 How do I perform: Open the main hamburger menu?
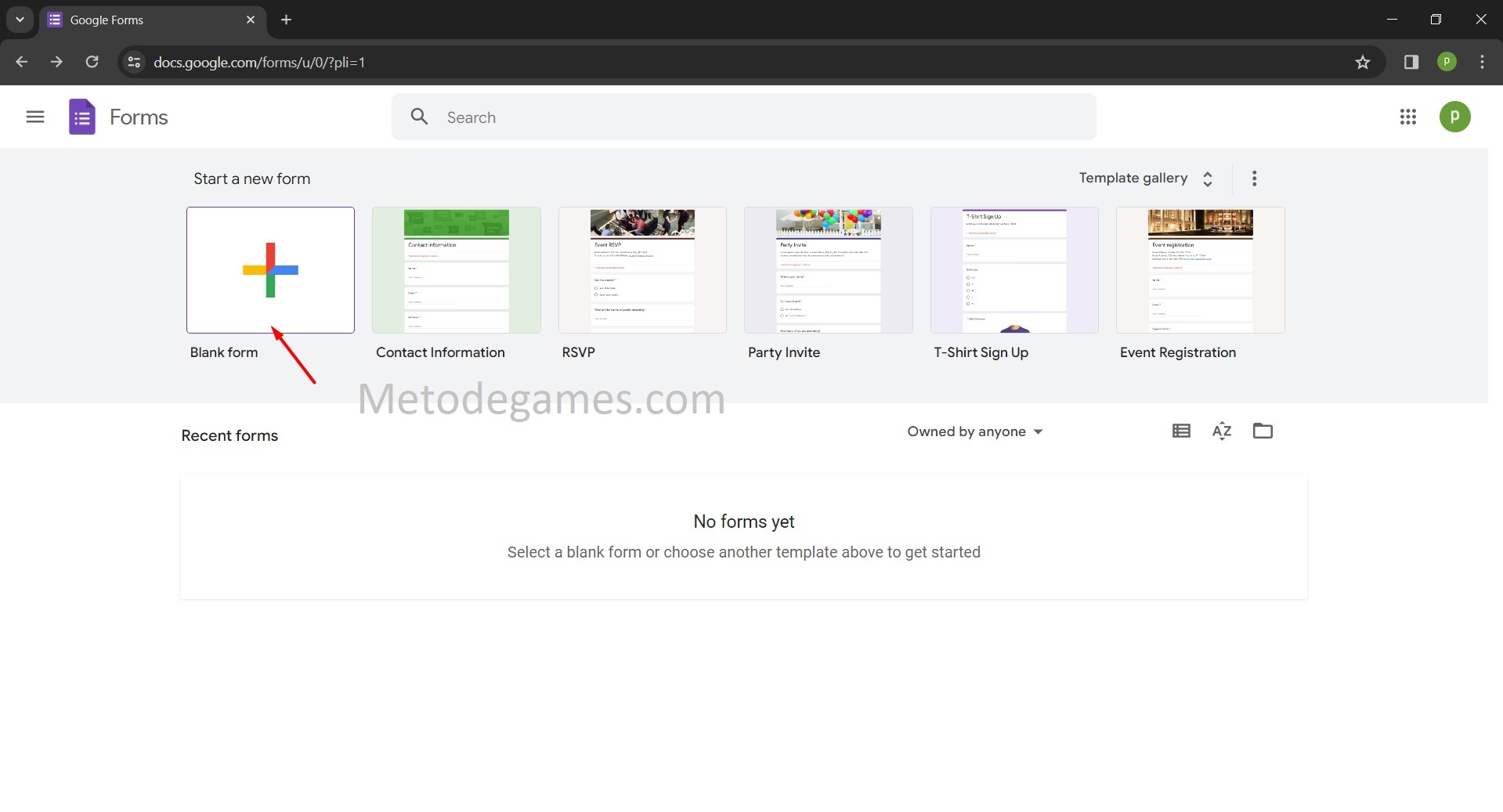35,117
